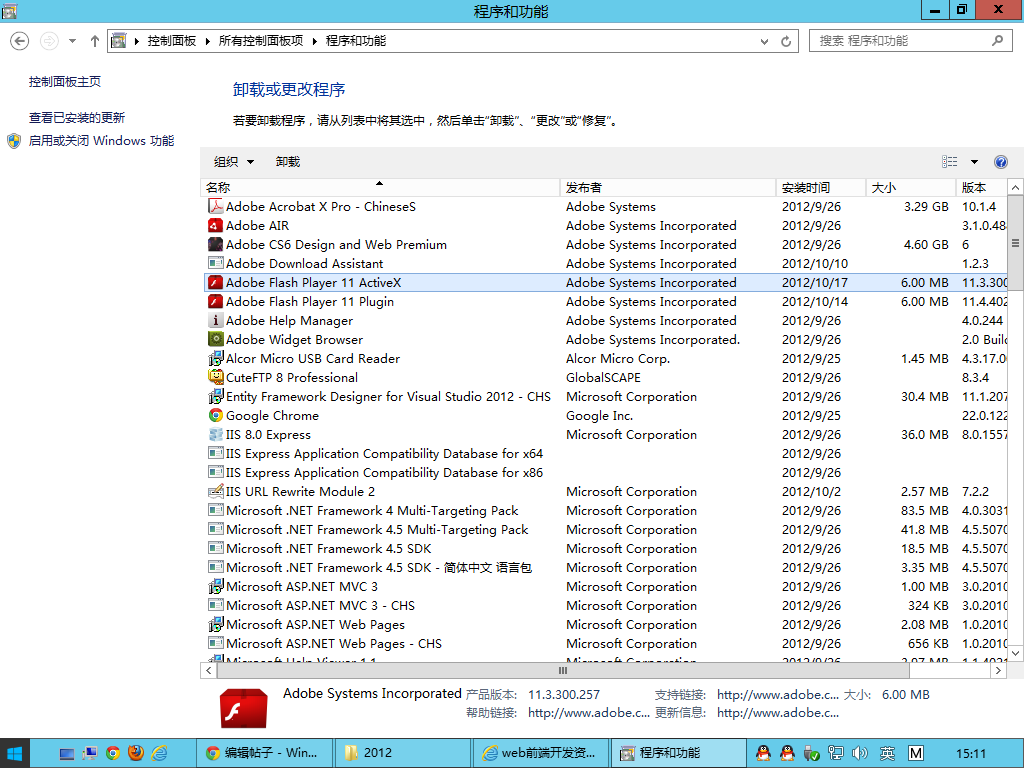Click the Flash Player 11 ActiveX icon
Image resolution: width=1024 pixels, height=768 pixels.
[x=215, y=282]
